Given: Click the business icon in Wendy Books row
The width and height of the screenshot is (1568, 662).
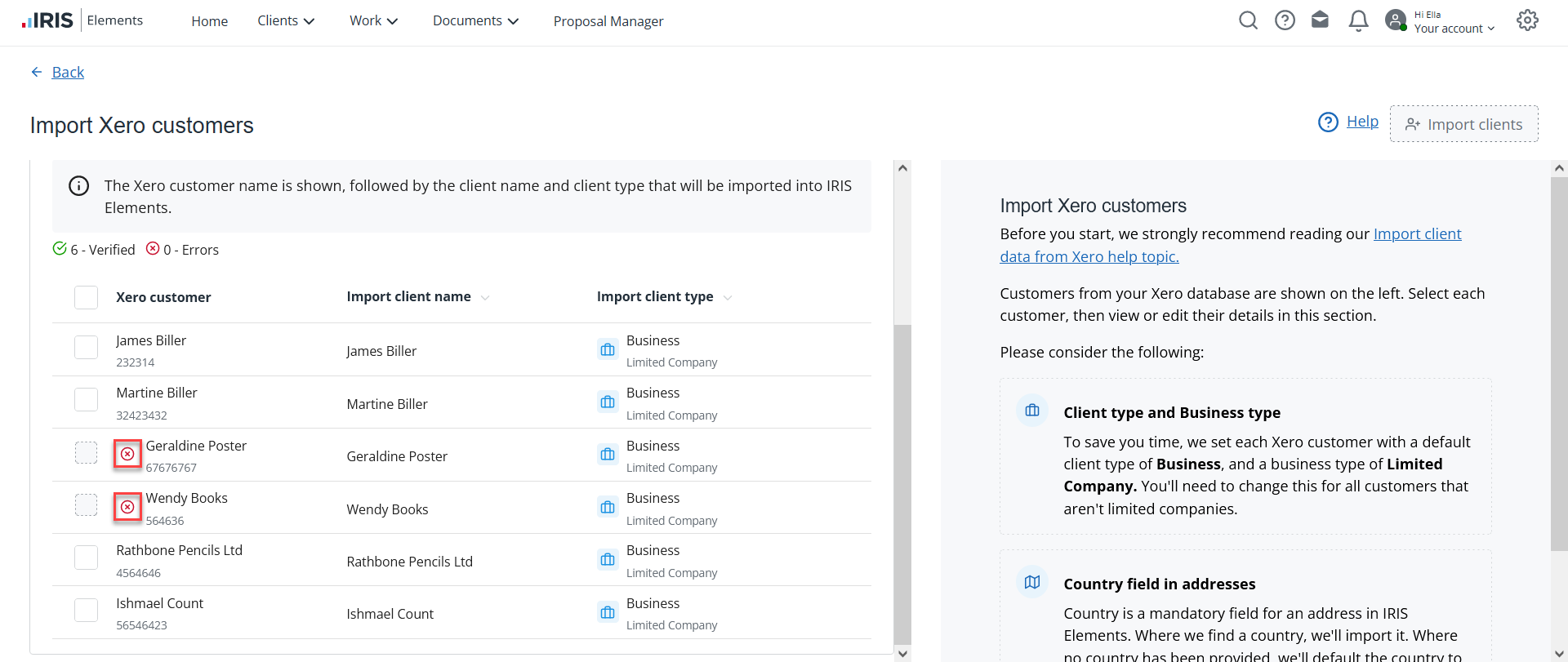Looking at the screenshot, I should pos(608,508).
